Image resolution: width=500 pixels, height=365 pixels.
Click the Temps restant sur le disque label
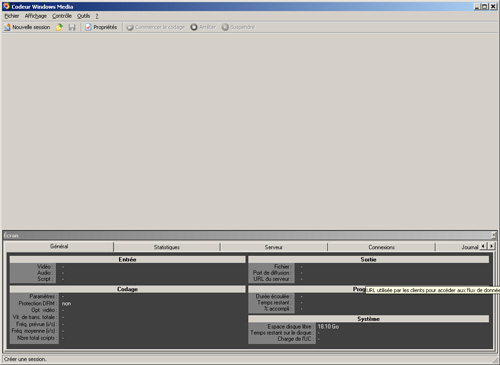click(282, 333)
